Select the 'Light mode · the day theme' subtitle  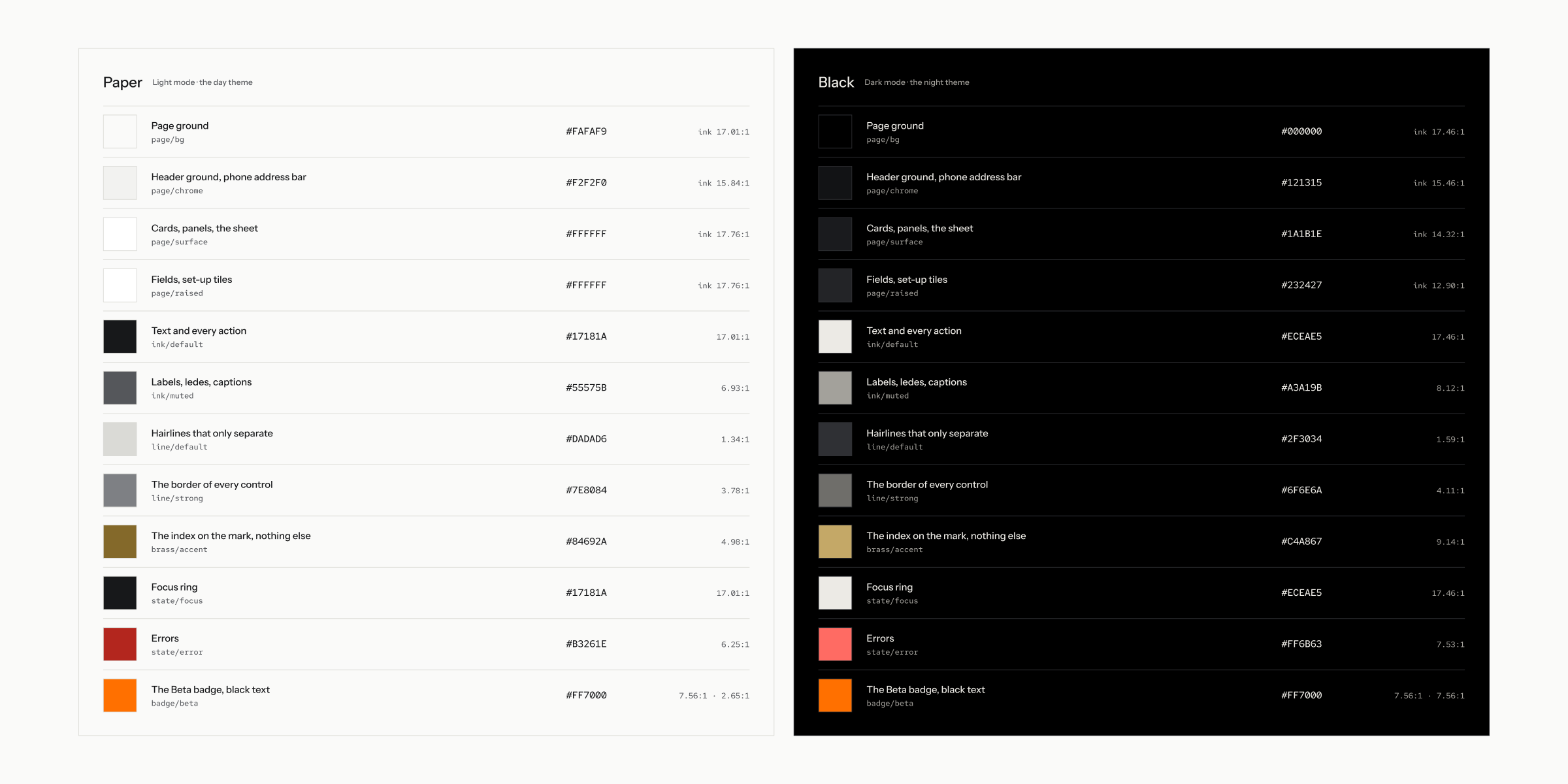[x=203, y=82]
